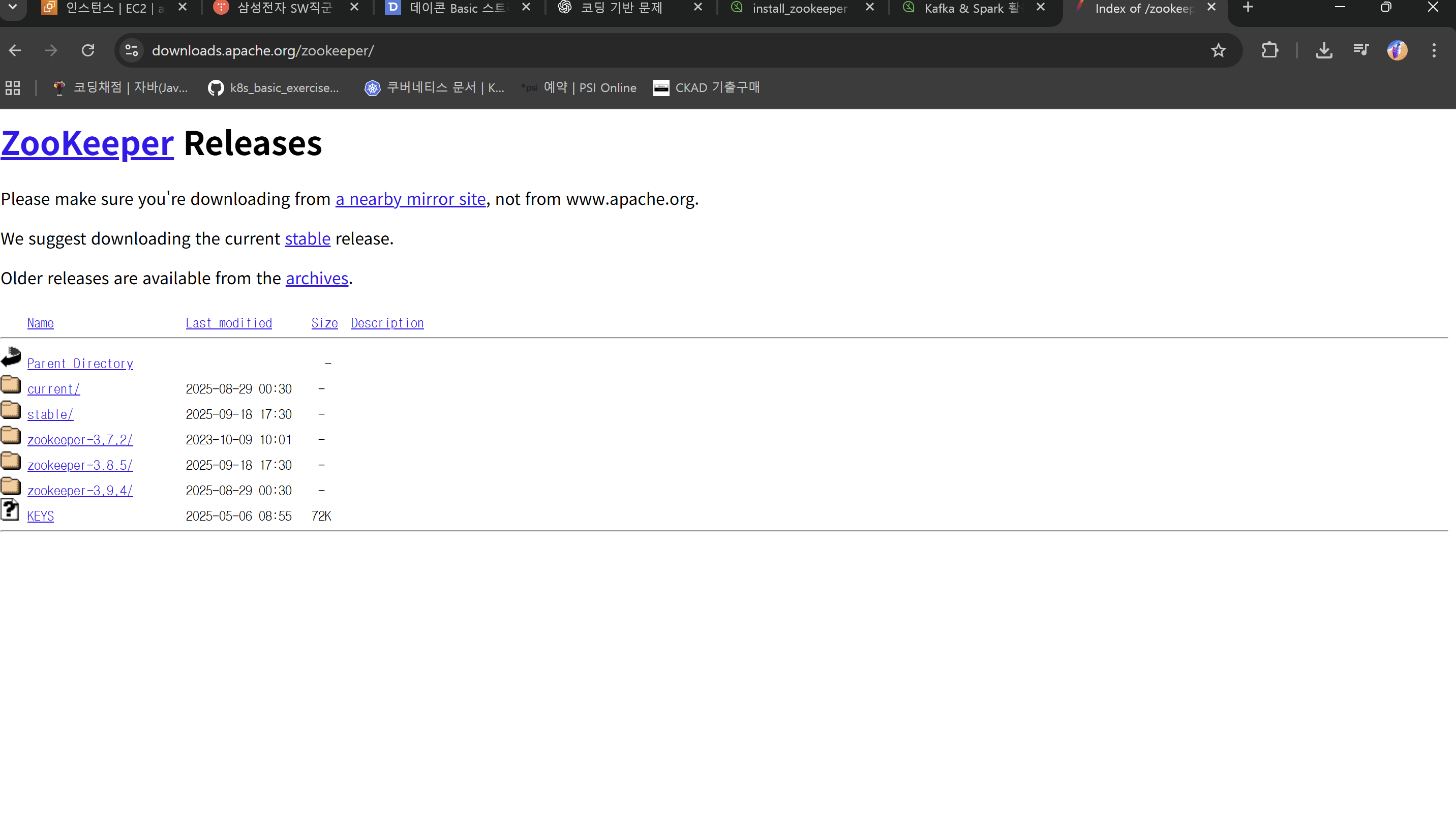Click the KEYS size value 72K
Image resolution: width=1456 pixels, height=818 pixels.
coord(321,516)
